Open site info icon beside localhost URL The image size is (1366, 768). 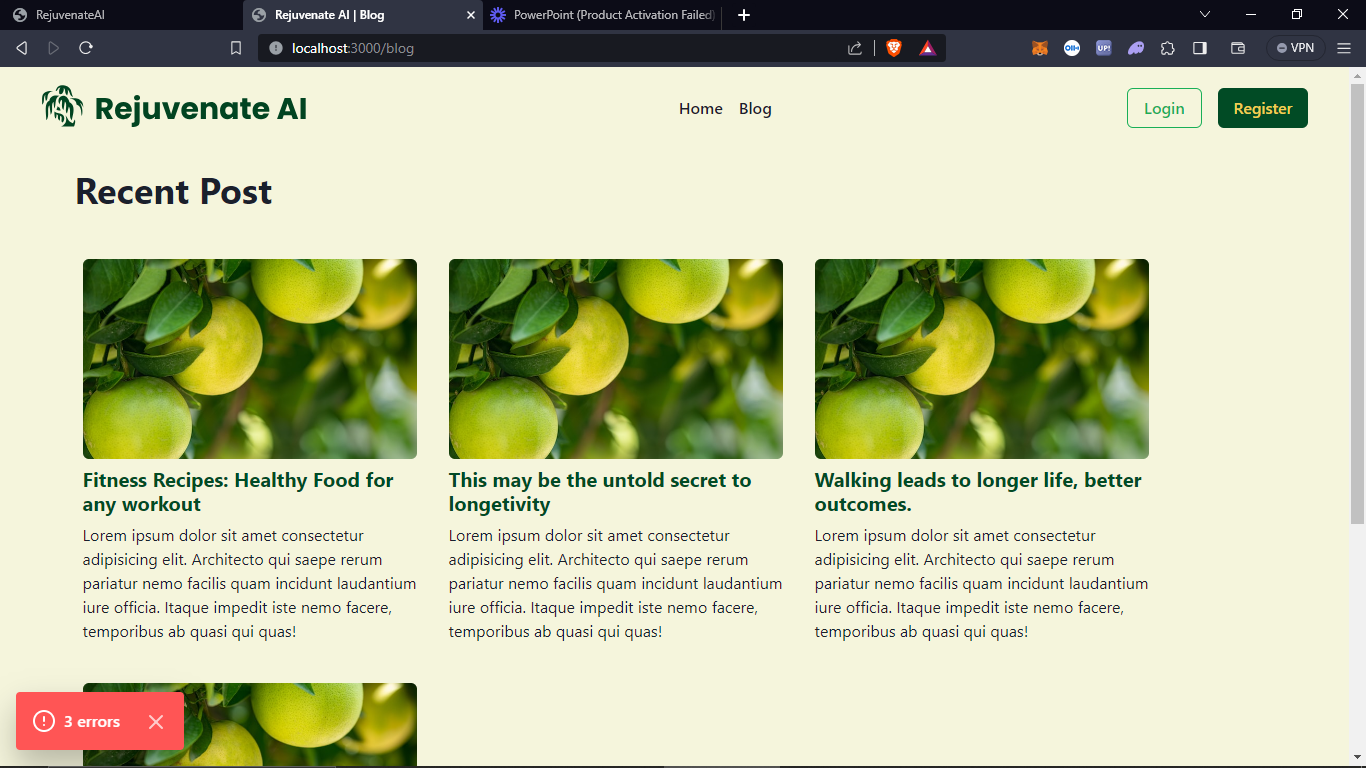276,48
